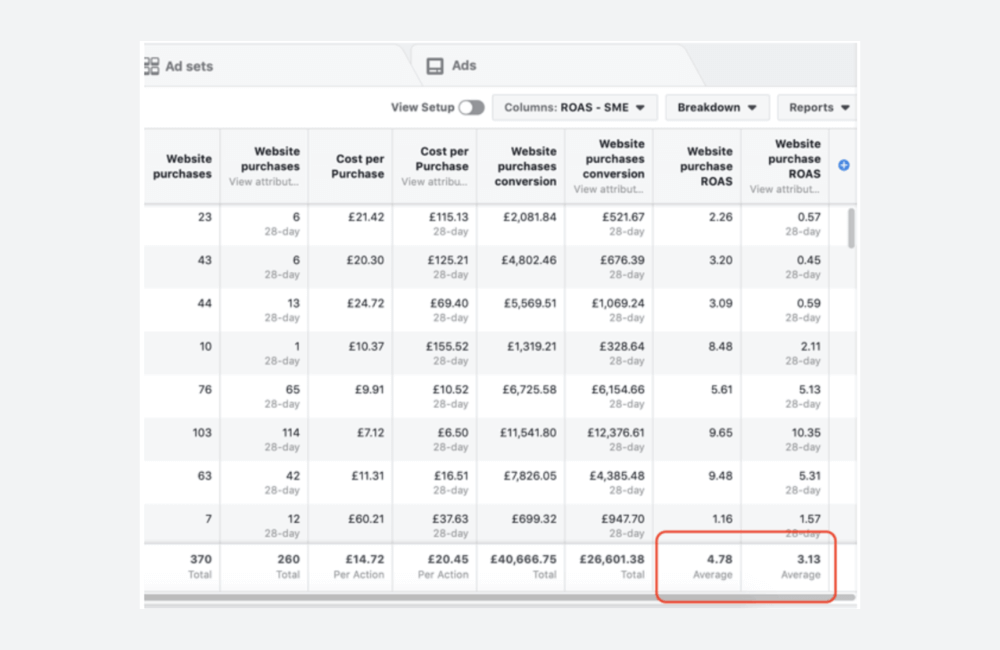Viewport: 1000px width, 650px height.
Task: Add a column with the blue plus icon
Action: 843,165
